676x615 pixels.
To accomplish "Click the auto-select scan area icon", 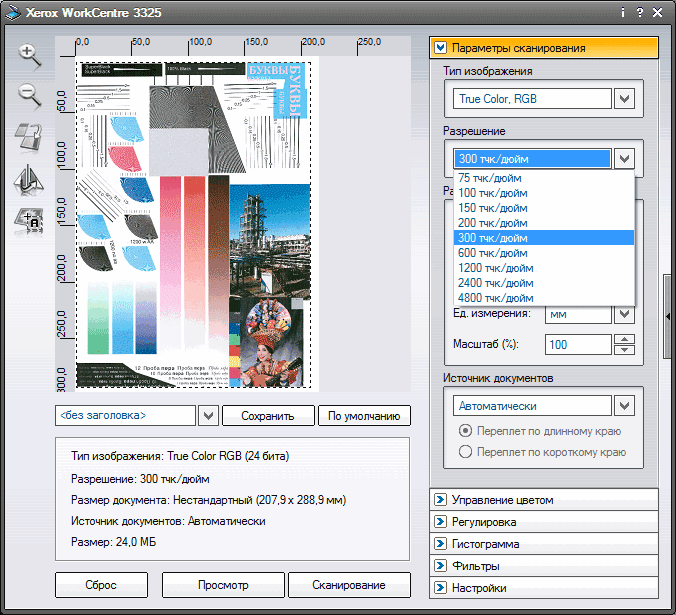I will tap(29, 221).
